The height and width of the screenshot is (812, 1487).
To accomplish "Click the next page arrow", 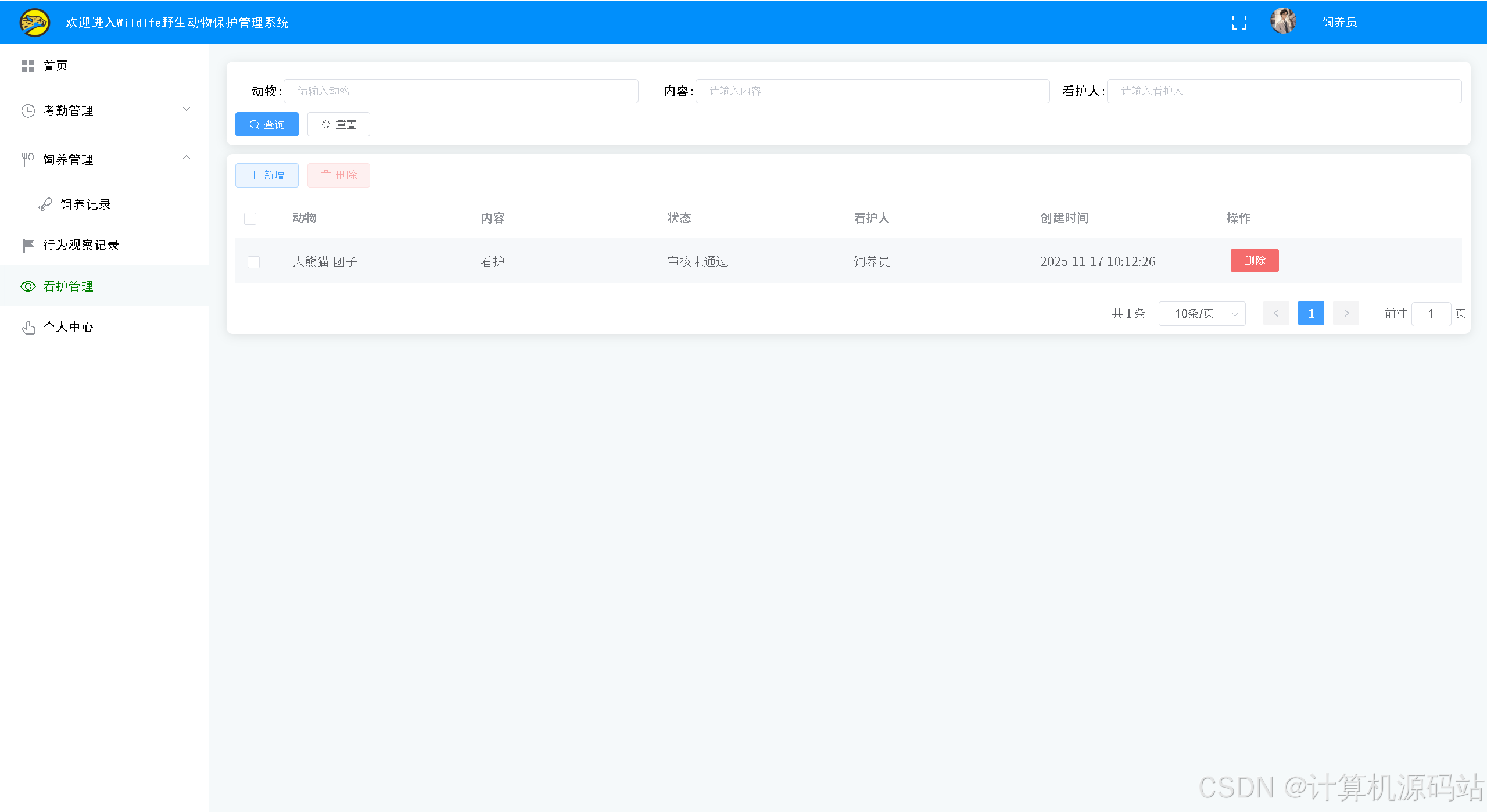I will [x=1346, y=314].
